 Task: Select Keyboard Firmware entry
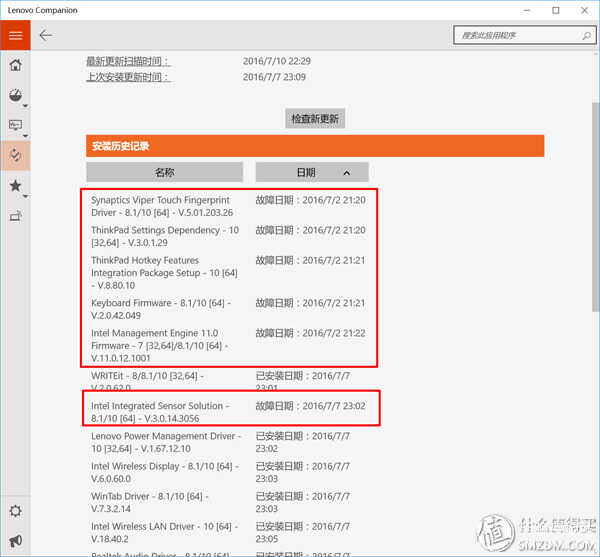pos(161,309)
